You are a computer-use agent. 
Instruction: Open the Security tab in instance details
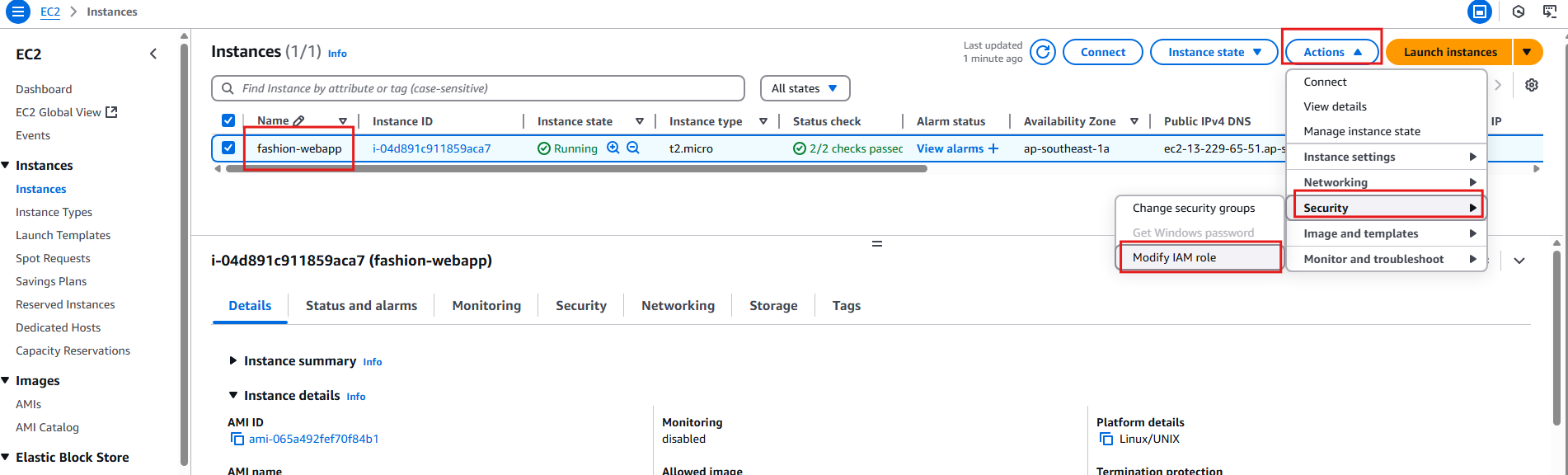(x=581, y=306)
